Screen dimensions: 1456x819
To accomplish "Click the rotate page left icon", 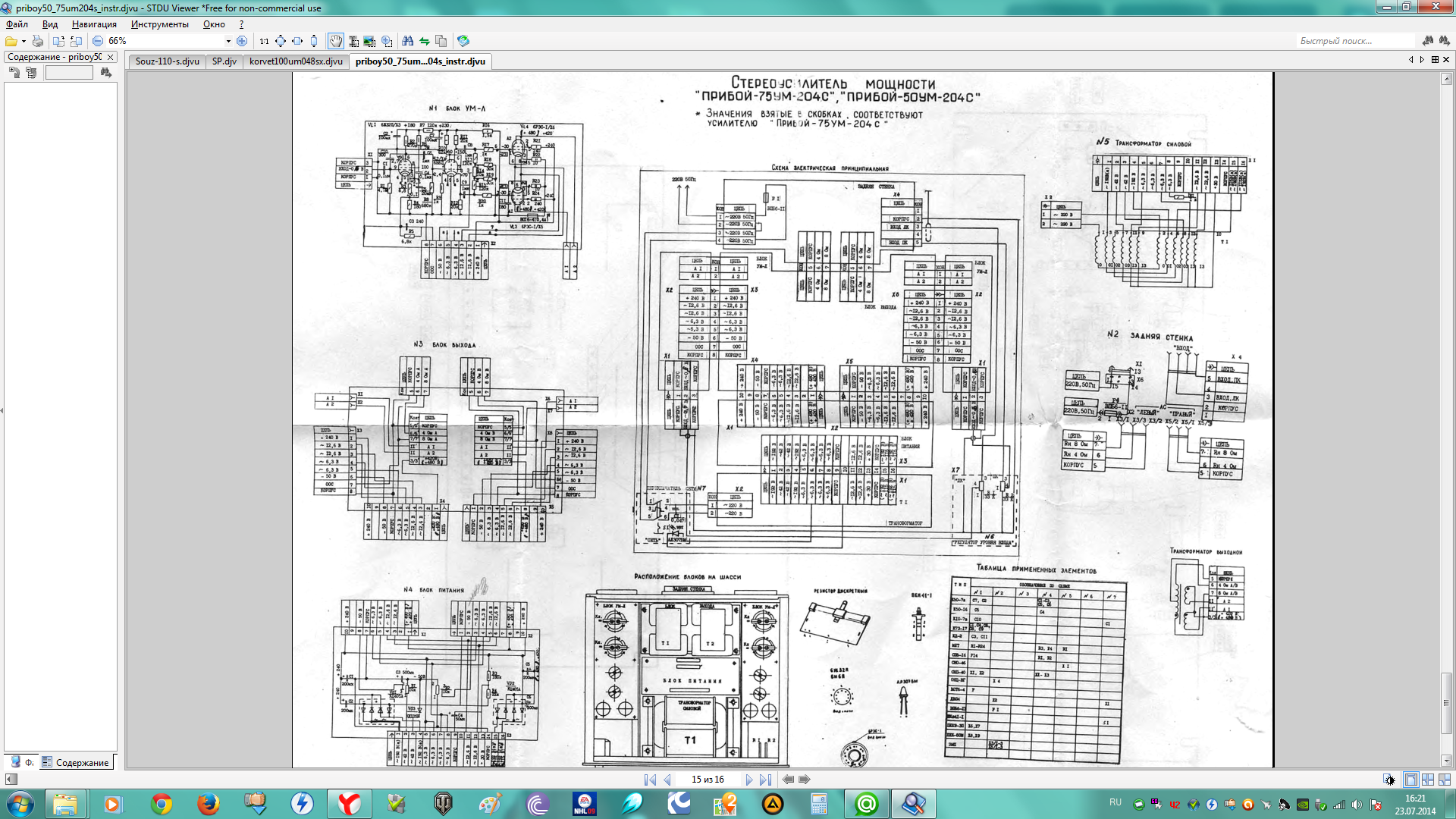I will [58, 41].
